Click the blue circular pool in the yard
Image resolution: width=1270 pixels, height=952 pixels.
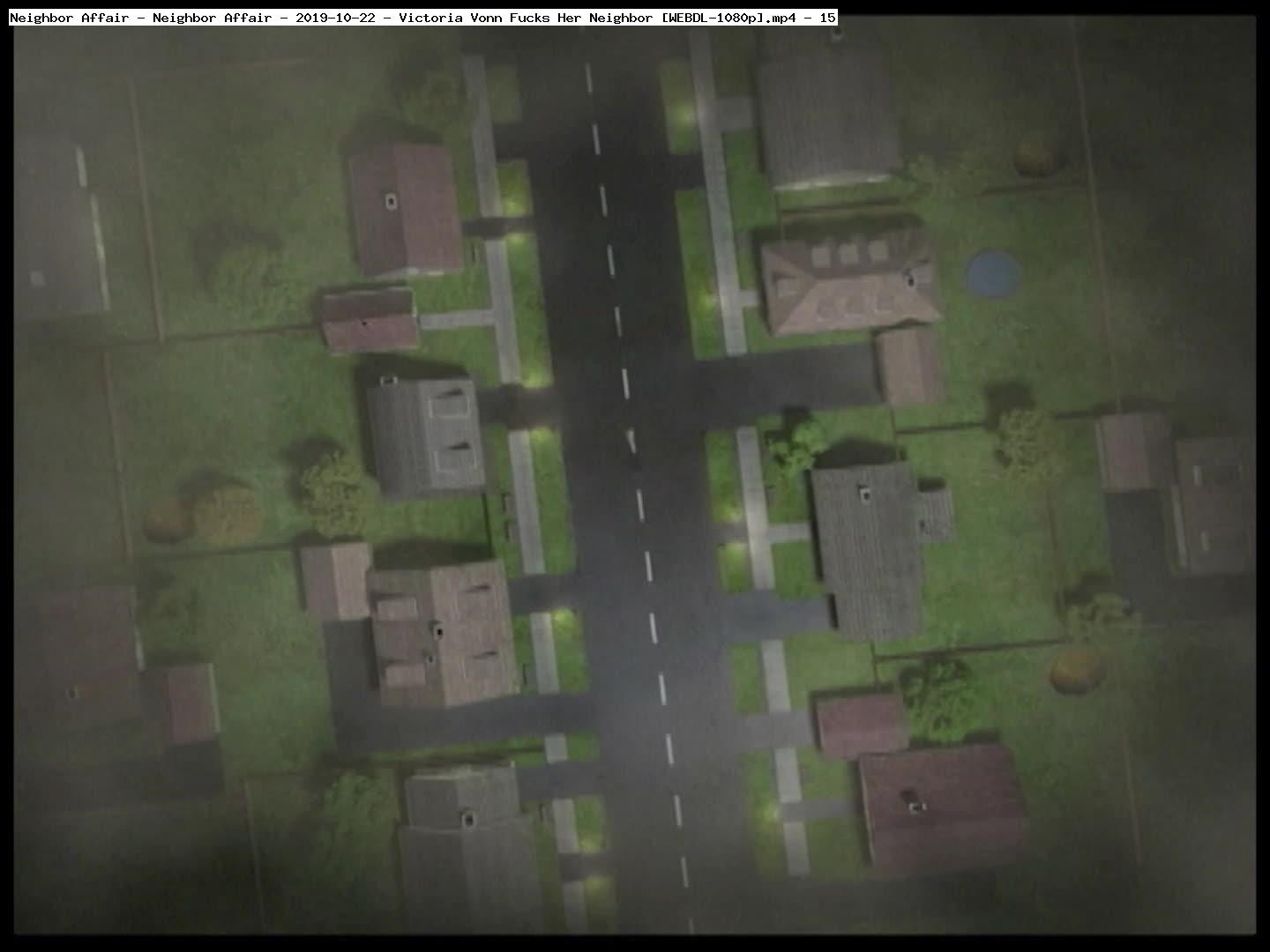click(993, 273)
